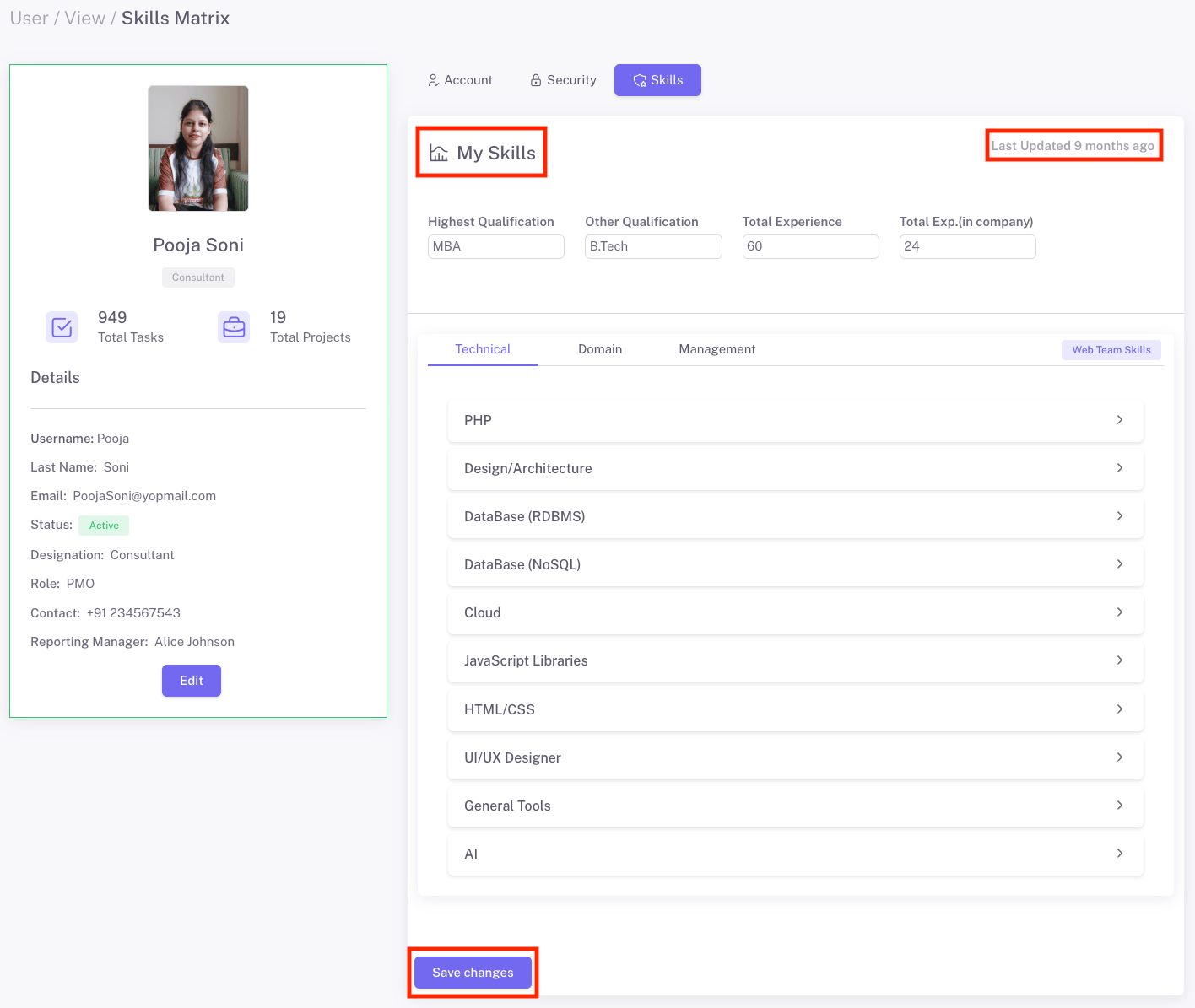Click the Edit button in profile card

[192, 681]
